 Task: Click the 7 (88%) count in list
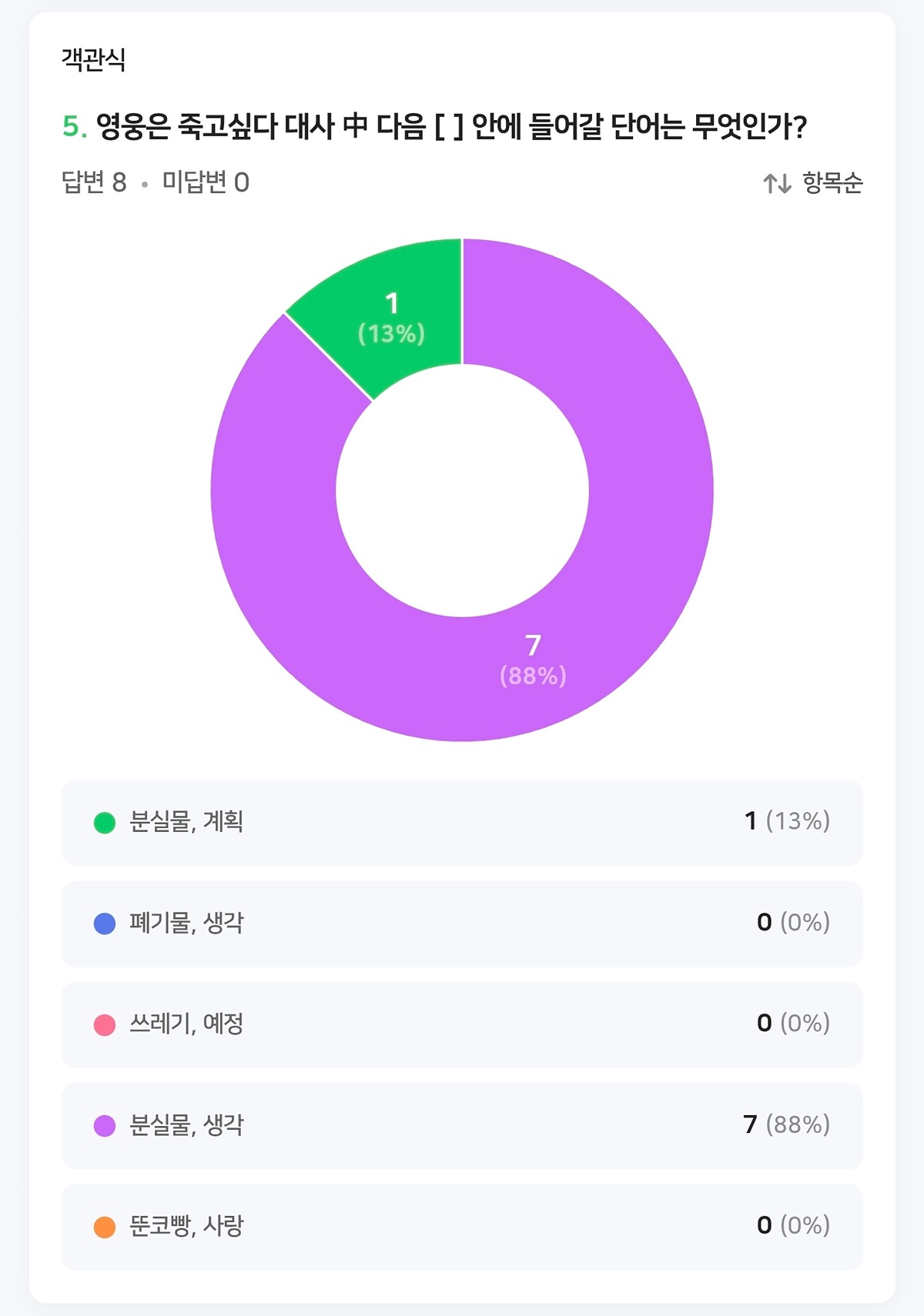pos(786,1124)
